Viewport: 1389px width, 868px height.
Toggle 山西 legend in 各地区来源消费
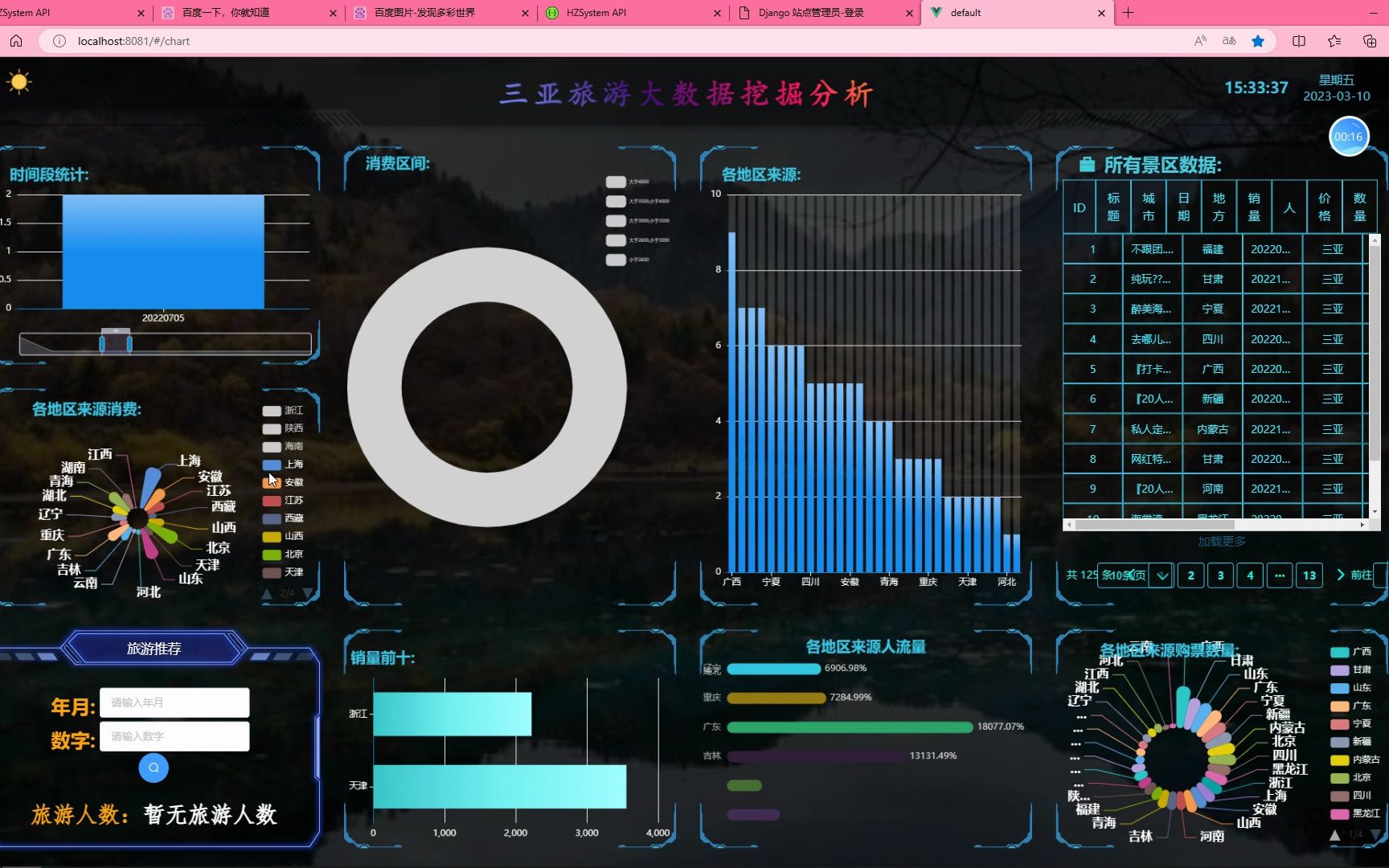click(x=283, y=536)
